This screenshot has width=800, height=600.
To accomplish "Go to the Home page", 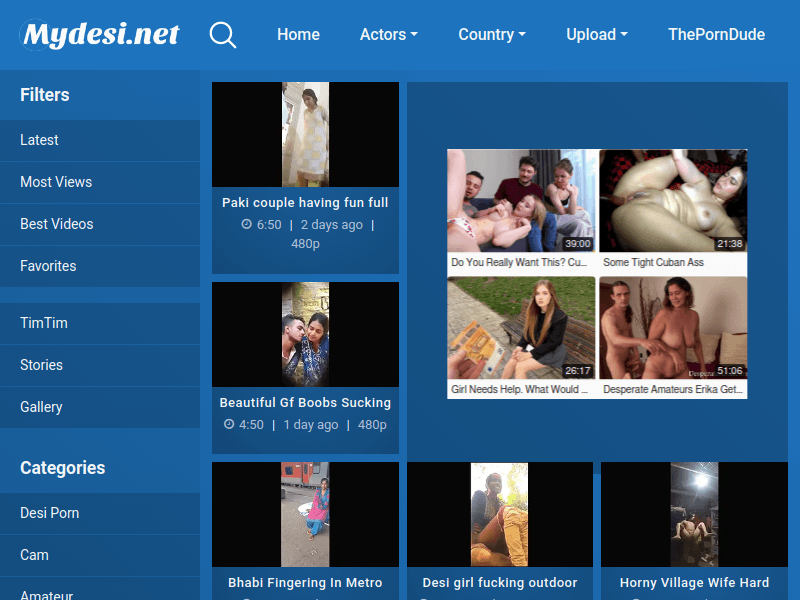I will pos(298,35).
